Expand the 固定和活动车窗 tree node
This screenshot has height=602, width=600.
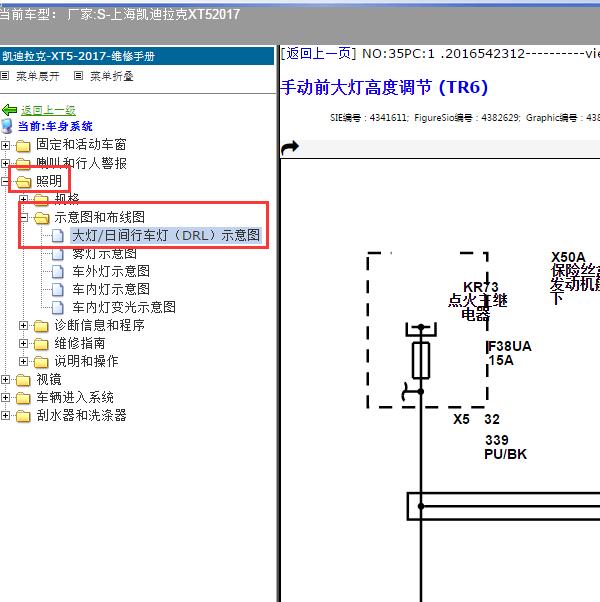coord(5,145)
